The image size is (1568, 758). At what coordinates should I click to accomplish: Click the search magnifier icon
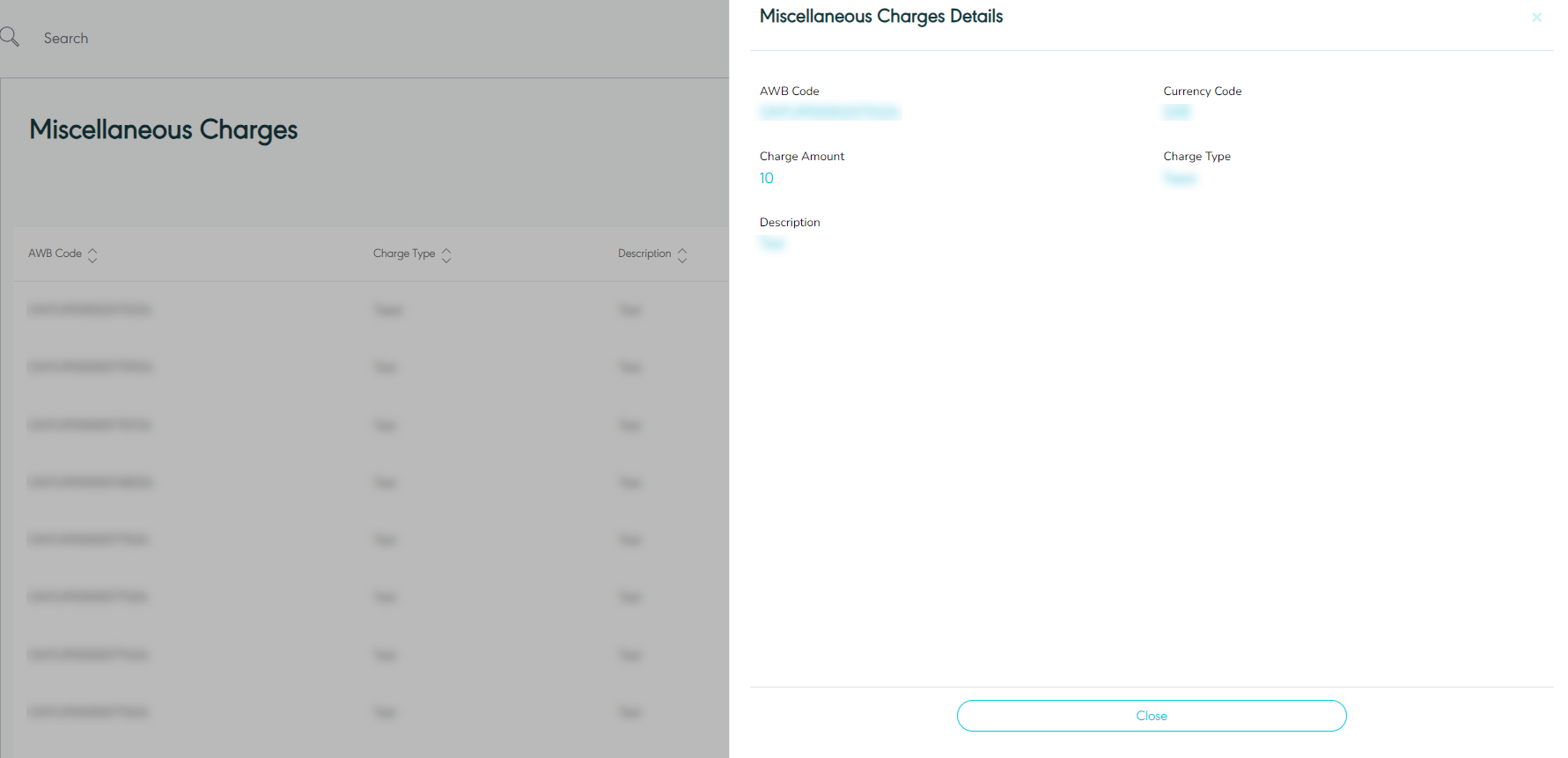[10, 37]
